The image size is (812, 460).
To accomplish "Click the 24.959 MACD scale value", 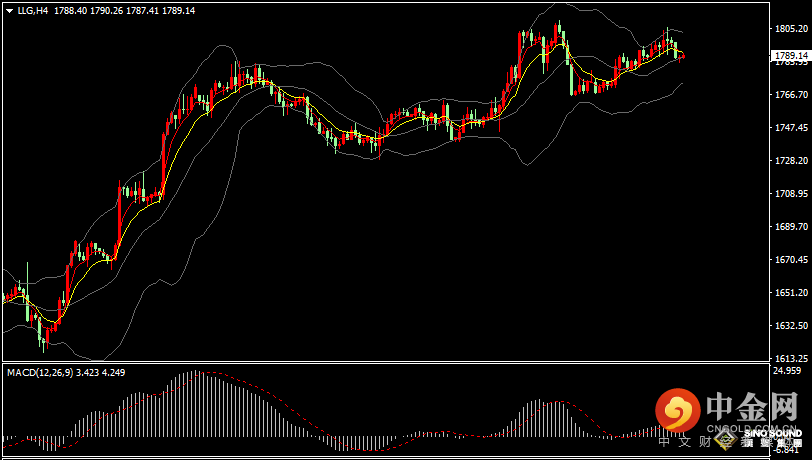I will [788, 371].
